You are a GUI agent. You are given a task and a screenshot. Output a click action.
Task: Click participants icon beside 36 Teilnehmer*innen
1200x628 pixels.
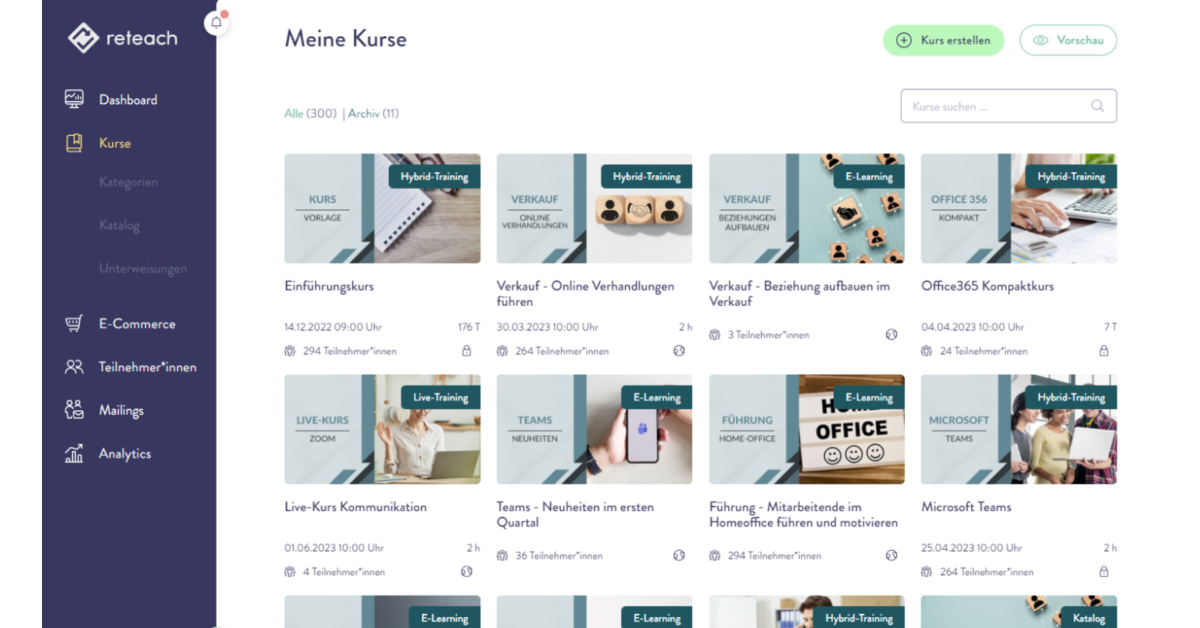[x=503, y=556]
